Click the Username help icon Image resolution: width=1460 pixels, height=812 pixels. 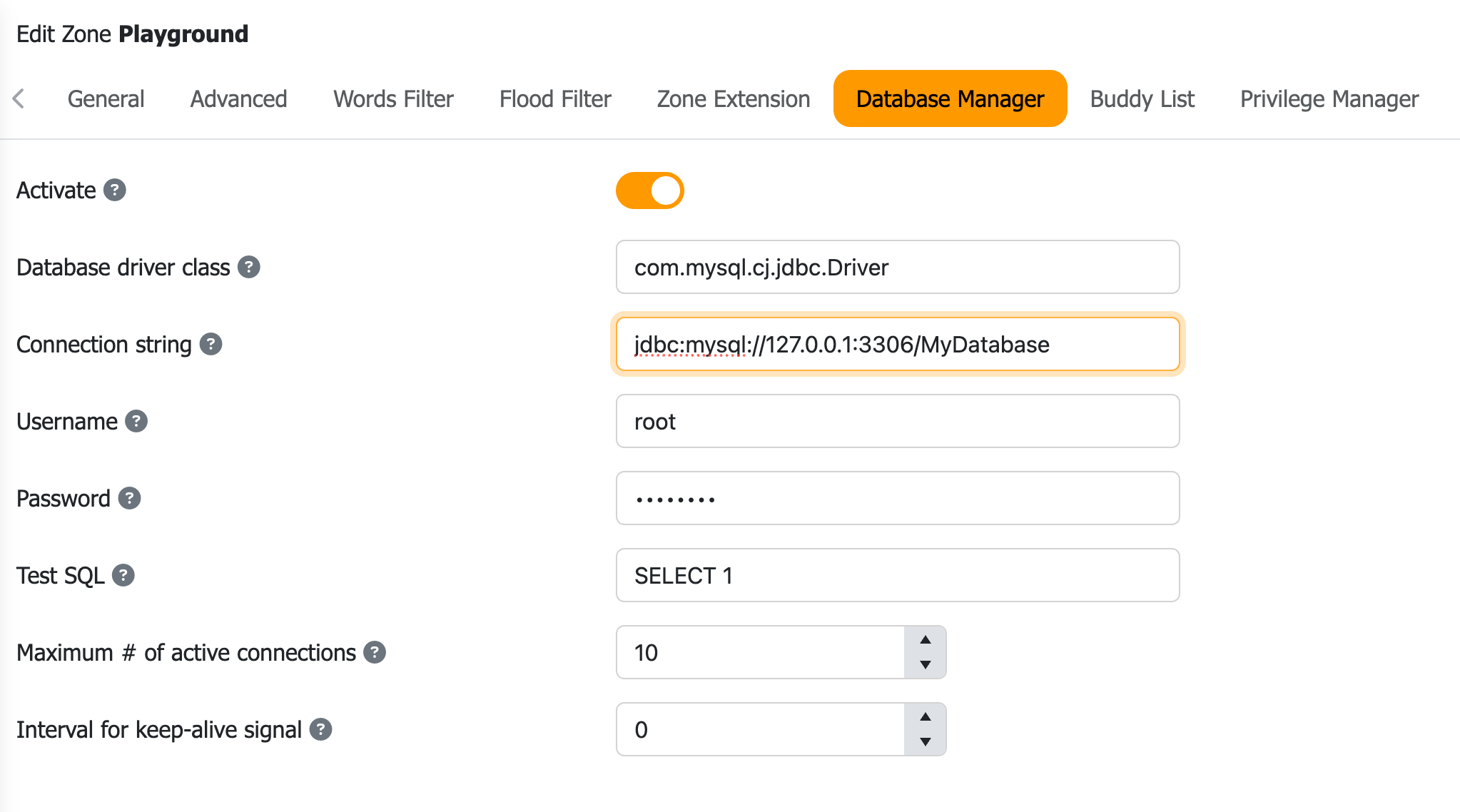tap(135, 421)
